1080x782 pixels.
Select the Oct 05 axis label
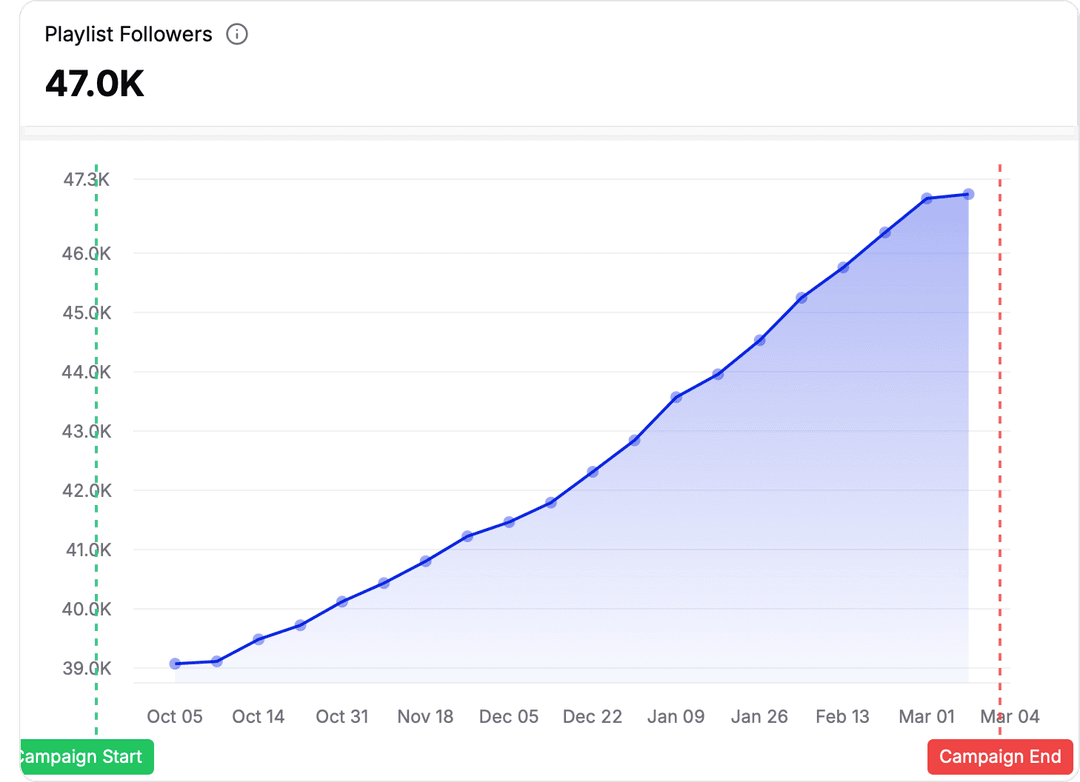click(x=175, y=716)
